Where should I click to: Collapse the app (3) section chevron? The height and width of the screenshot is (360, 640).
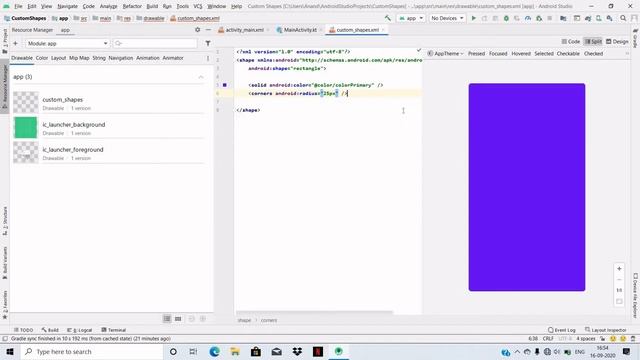201,77
